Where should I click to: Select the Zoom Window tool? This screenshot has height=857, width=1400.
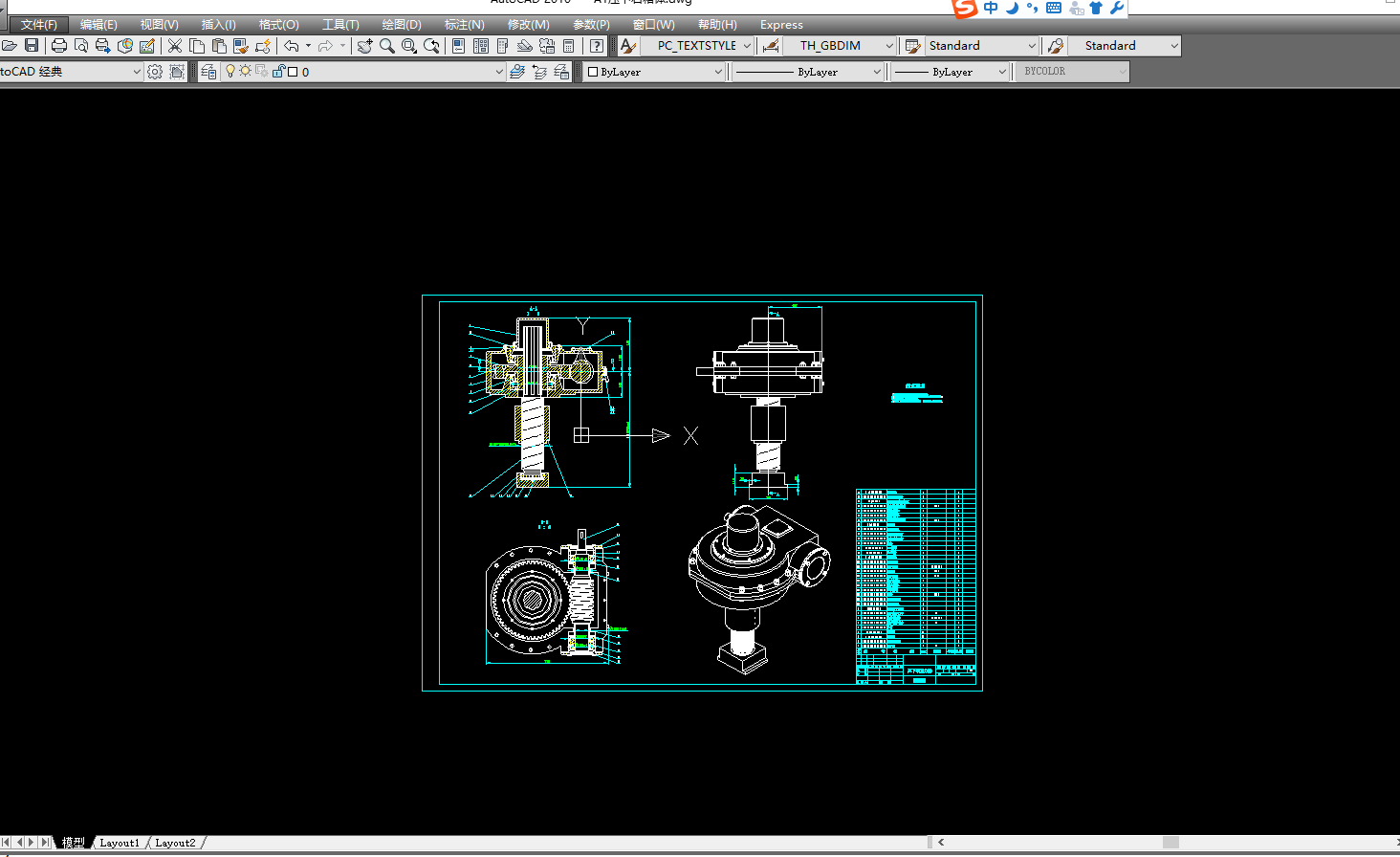click(409, 46)
